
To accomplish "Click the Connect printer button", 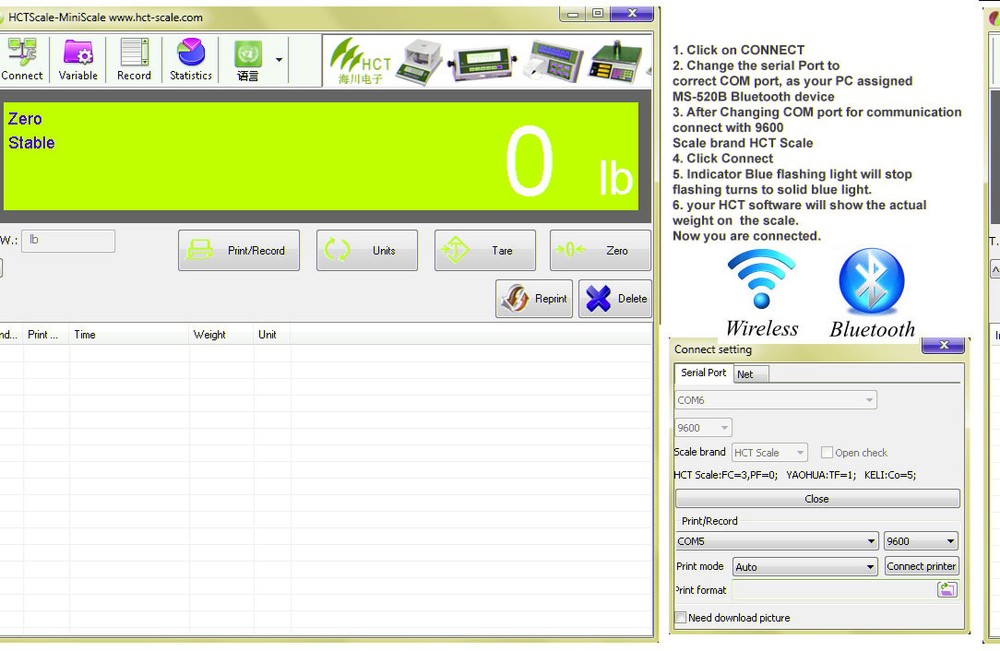I will coord(921,566).
